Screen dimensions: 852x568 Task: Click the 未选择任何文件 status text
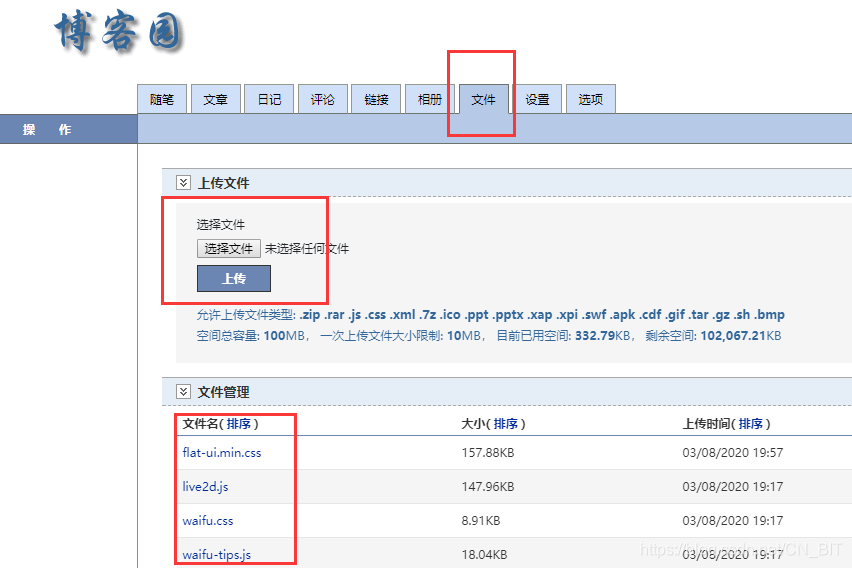(307, 248)
